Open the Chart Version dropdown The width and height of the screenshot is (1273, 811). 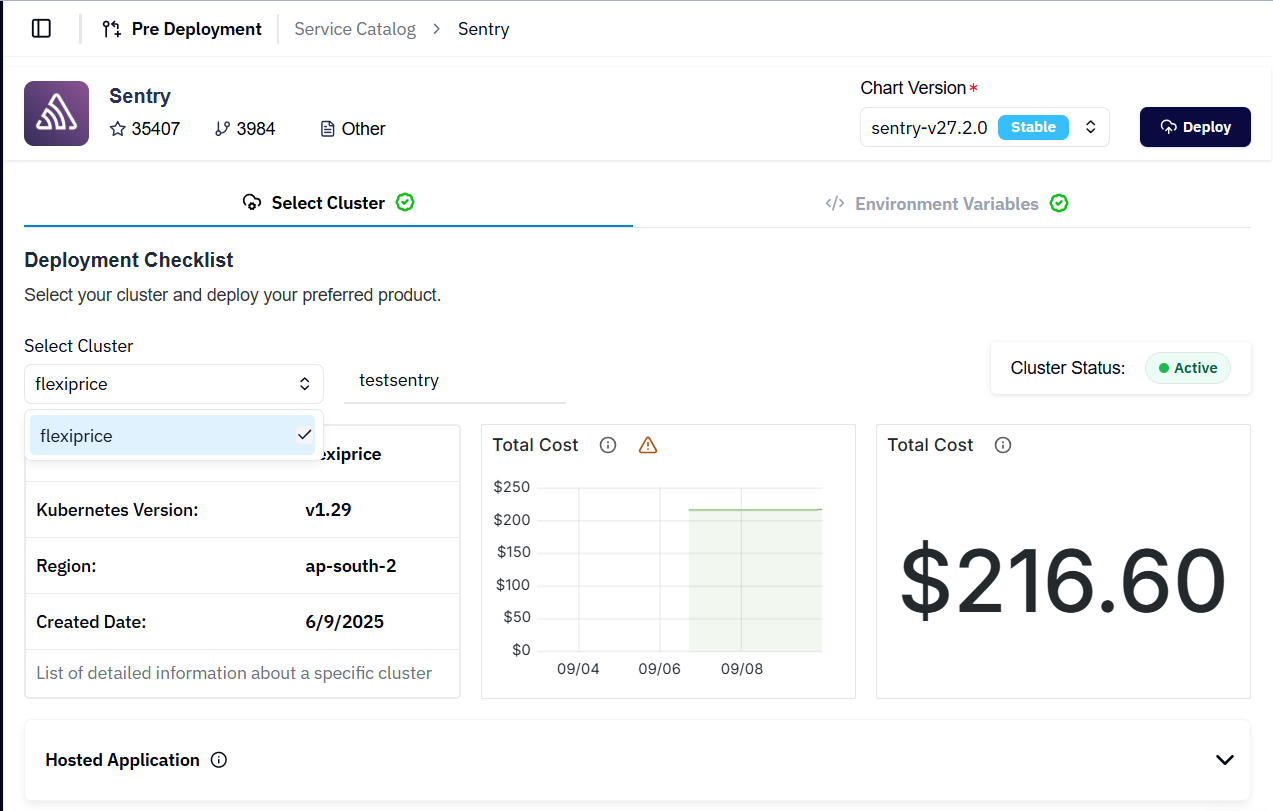[x=984, y=127]
